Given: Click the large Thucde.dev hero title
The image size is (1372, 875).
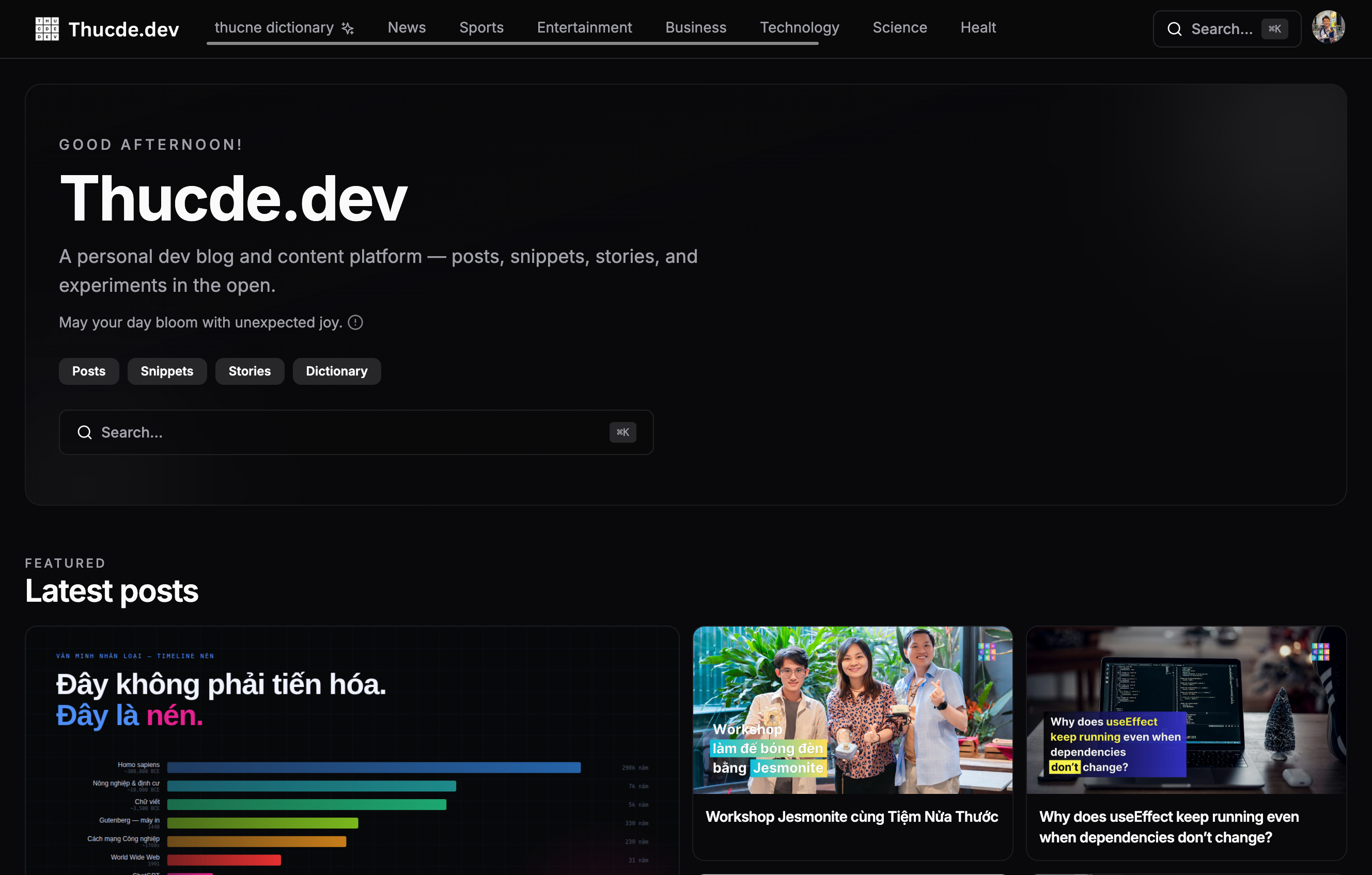Looking at the screenshot, I should tap(233, 198).
